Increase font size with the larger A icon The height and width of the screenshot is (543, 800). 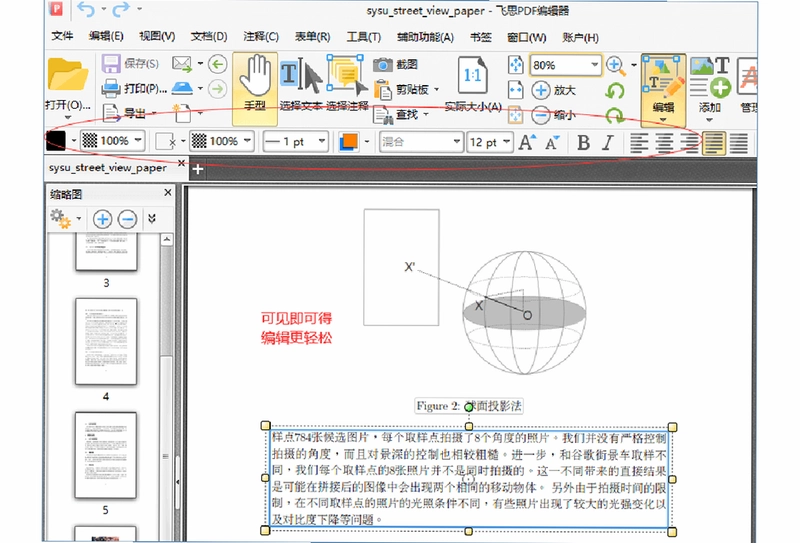point(527,141)
